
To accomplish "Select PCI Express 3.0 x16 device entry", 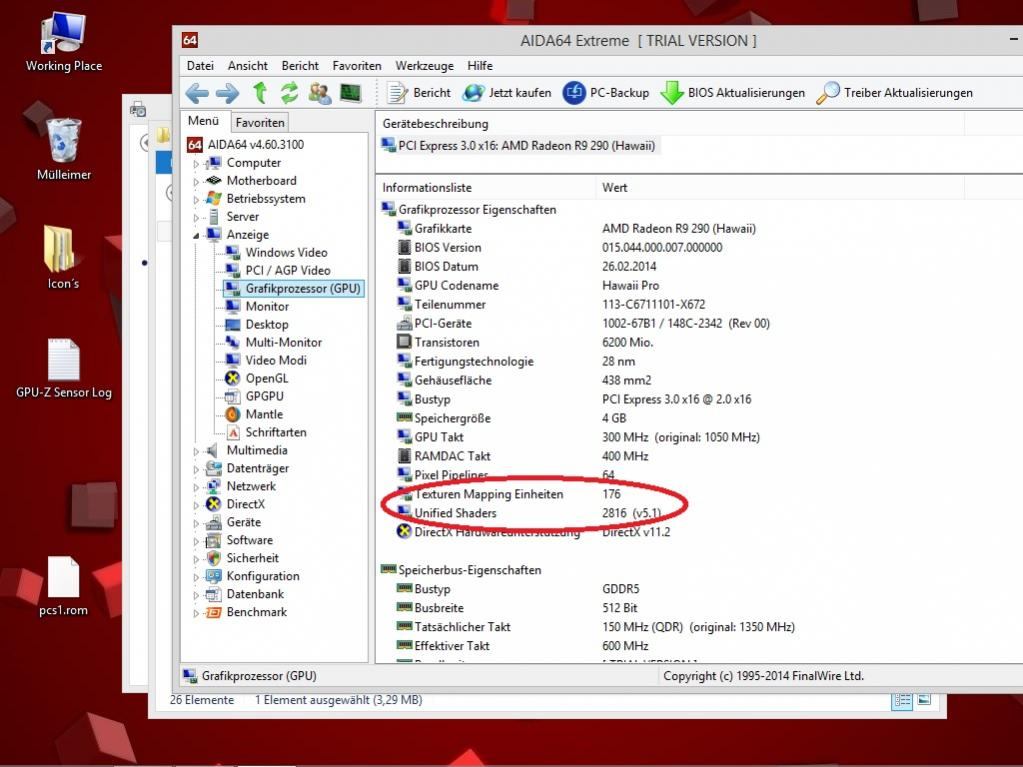I will [x=519, y=145].
